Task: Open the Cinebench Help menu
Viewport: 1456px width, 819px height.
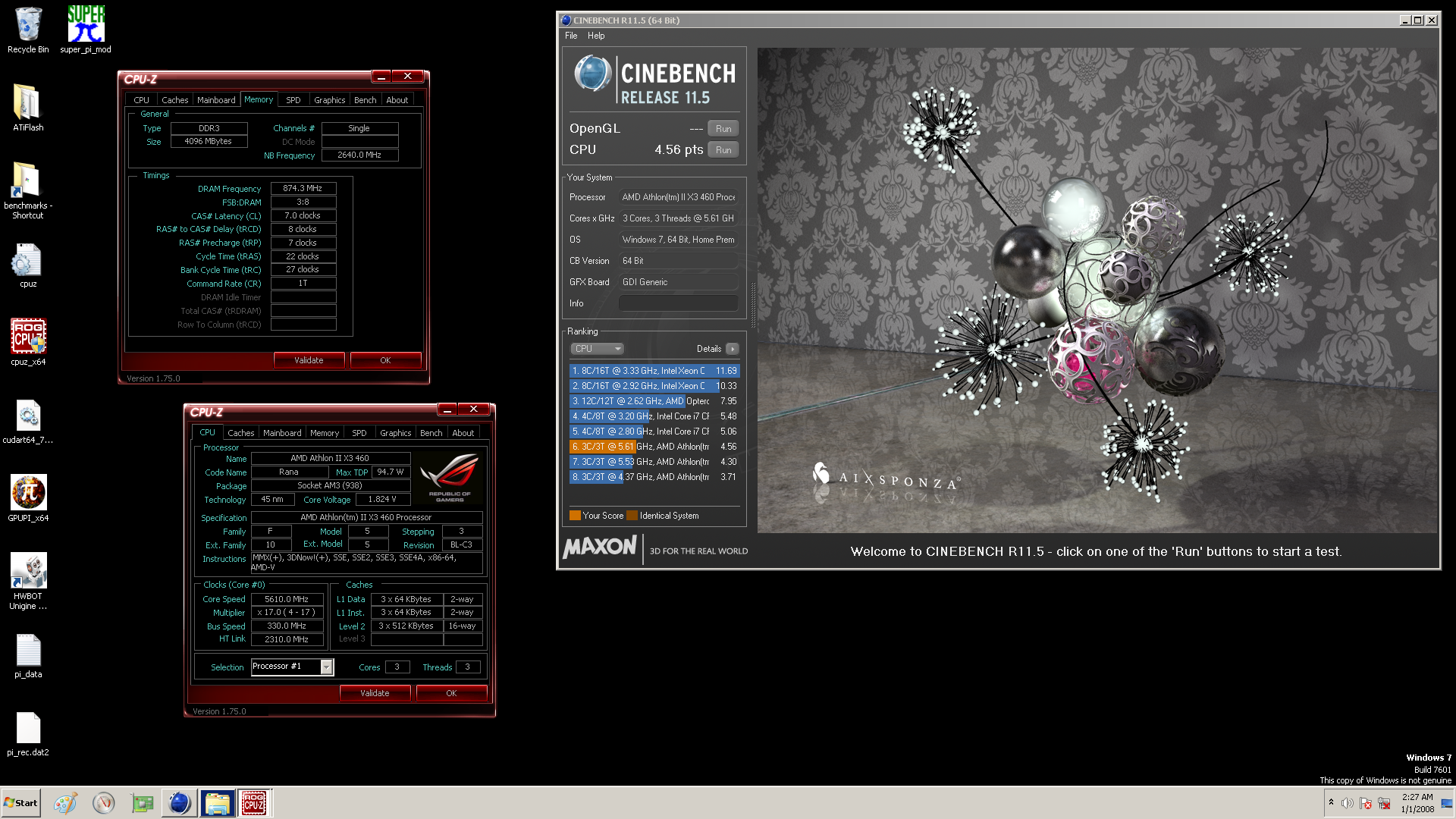Action: point(596,36)
